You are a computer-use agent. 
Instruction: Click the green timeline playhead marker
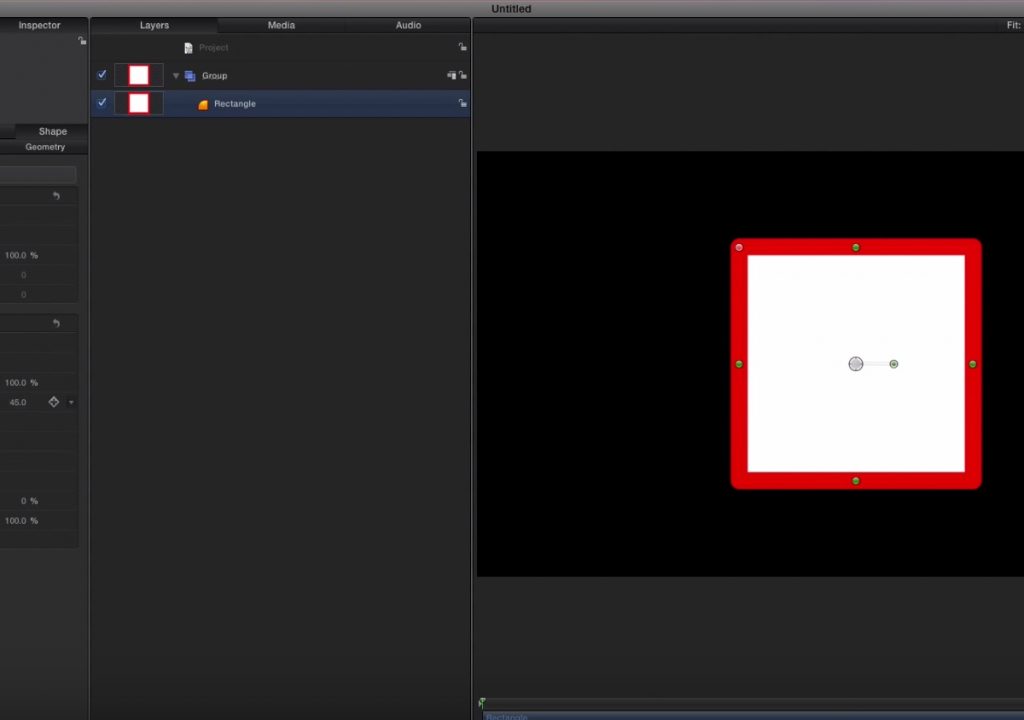coord(482,702)
